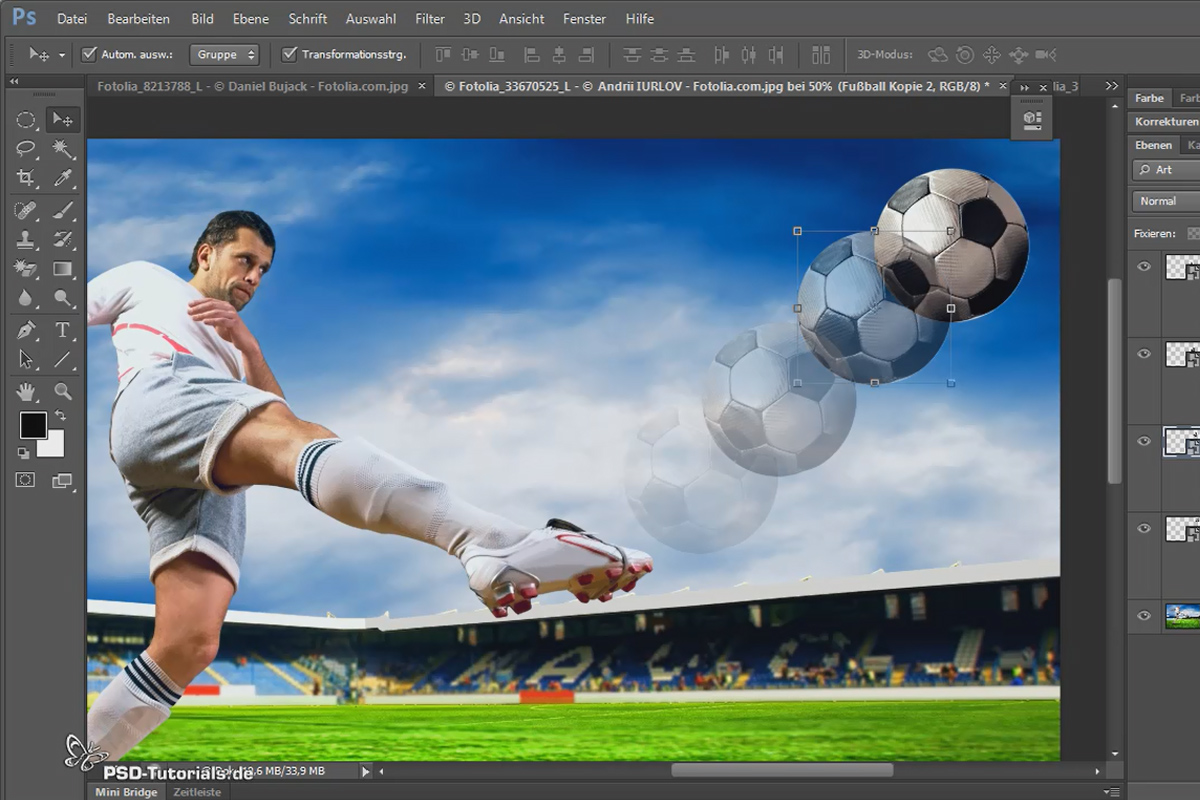Screen dimensions: 1200x800
Task: Select the Magic Wand tool
Action: coord(63,149)
